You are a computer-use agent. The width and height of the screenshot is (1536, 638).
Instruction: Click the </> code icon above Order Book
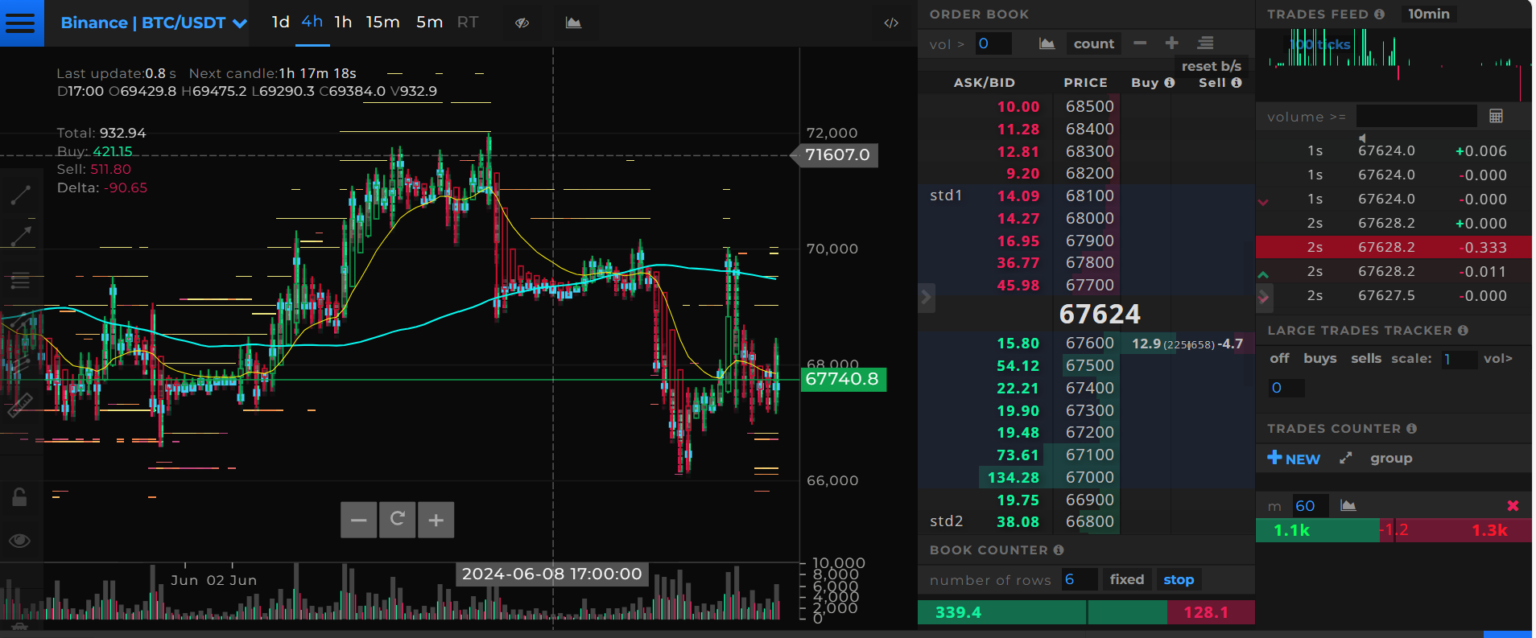891,22
